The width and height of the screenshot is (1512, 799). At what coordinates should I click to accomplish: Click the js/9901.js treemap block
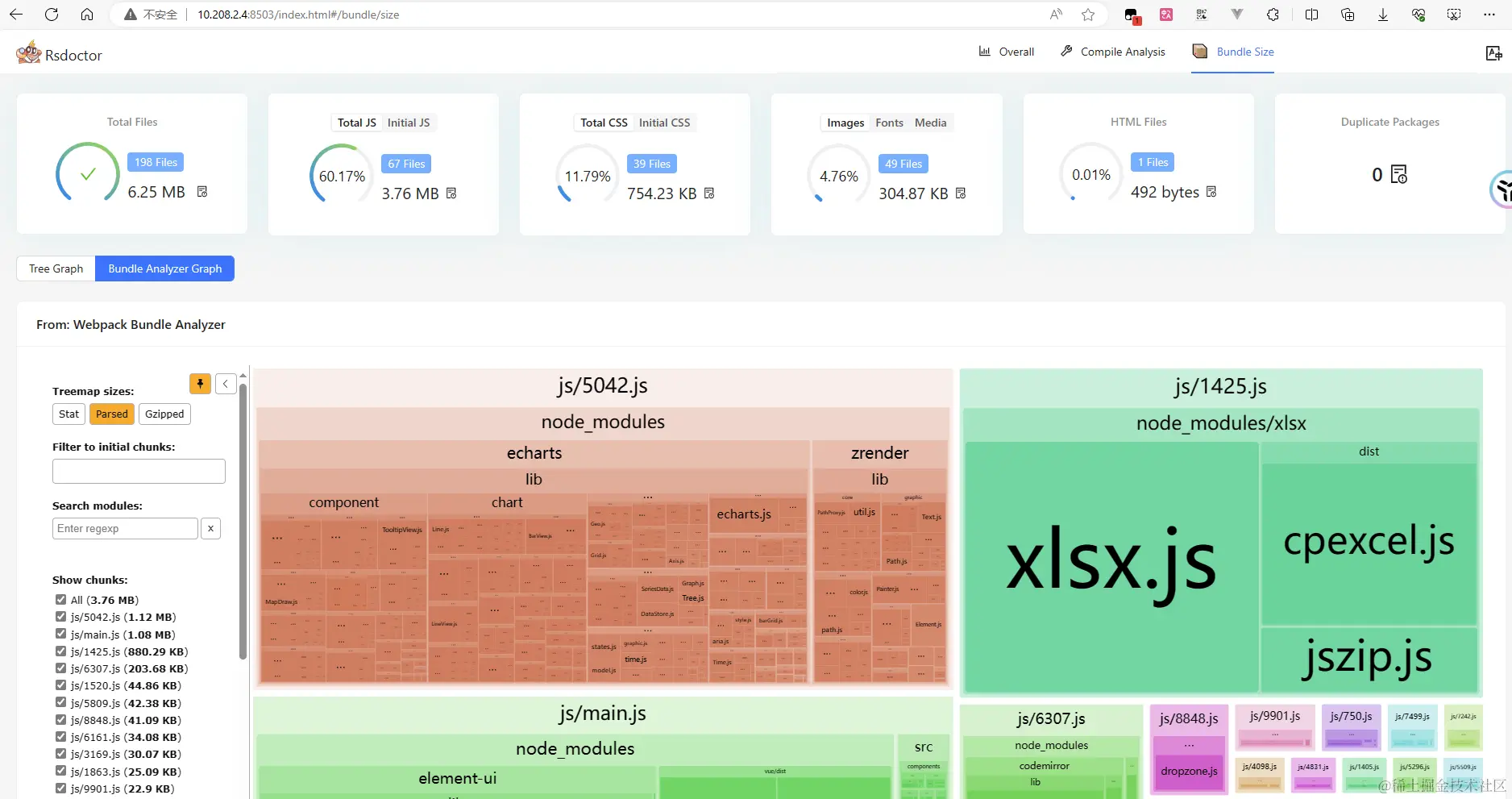coord(1275,727)
